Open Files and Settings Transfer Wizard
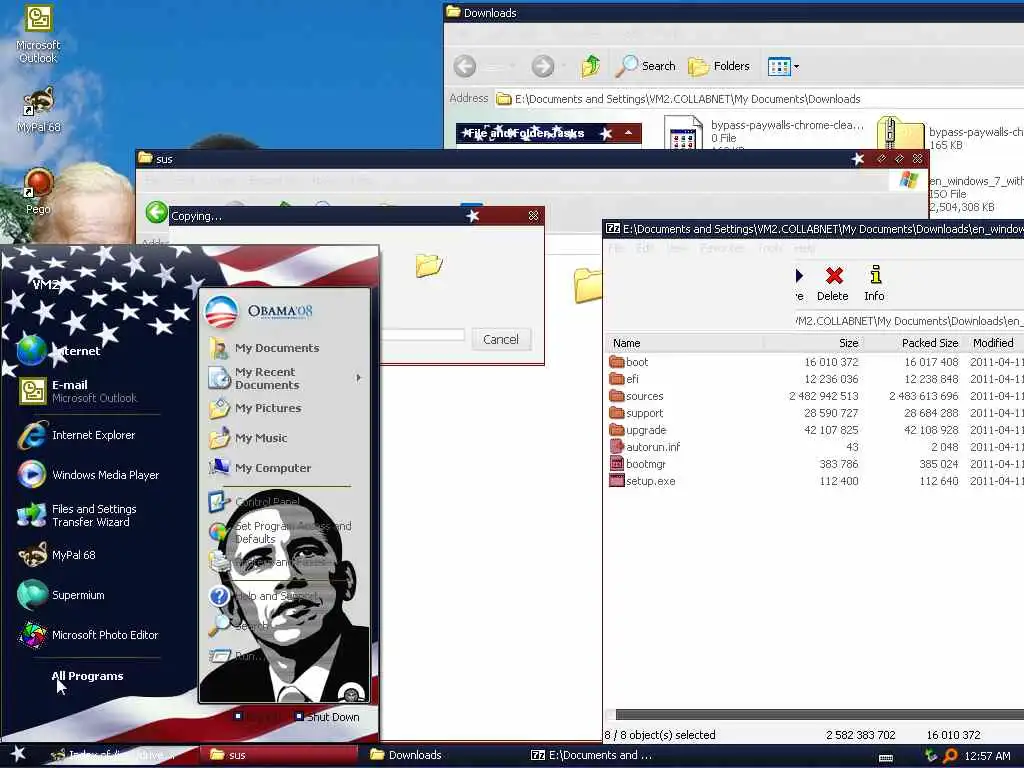 tap(77, 515)
